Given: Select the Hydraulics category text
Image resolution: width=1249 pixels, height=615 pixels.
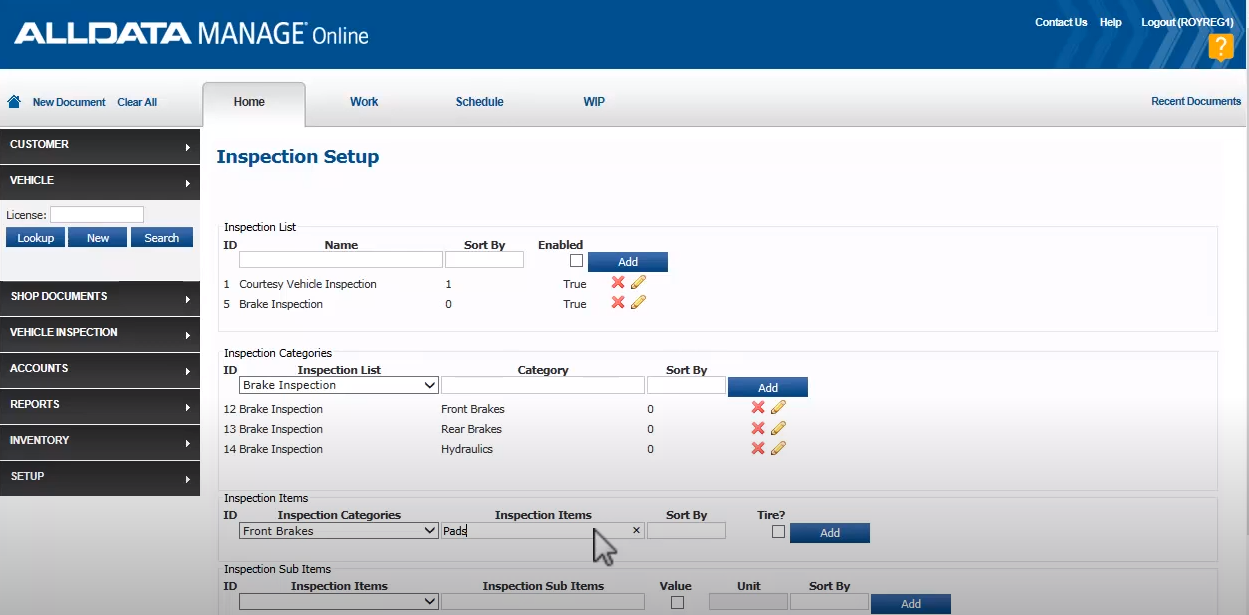Looking at the screenshot, I should (466, 449).
